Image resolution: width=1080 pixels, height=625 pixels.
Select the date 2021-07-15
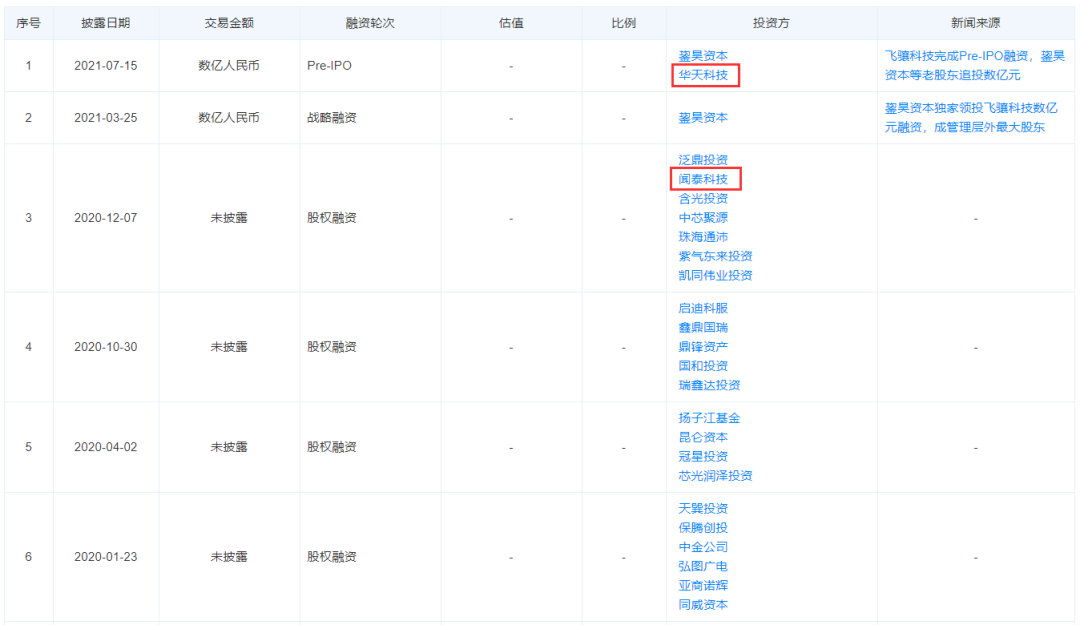105,65
